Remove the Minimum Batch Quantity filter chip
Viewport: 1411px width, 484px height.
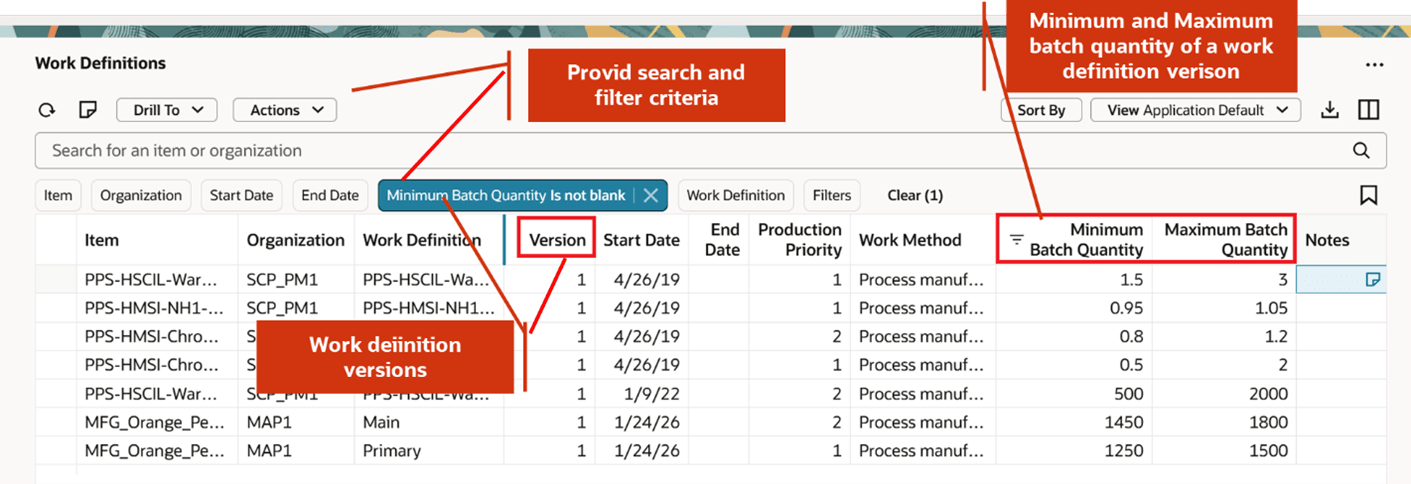point(650,196)
